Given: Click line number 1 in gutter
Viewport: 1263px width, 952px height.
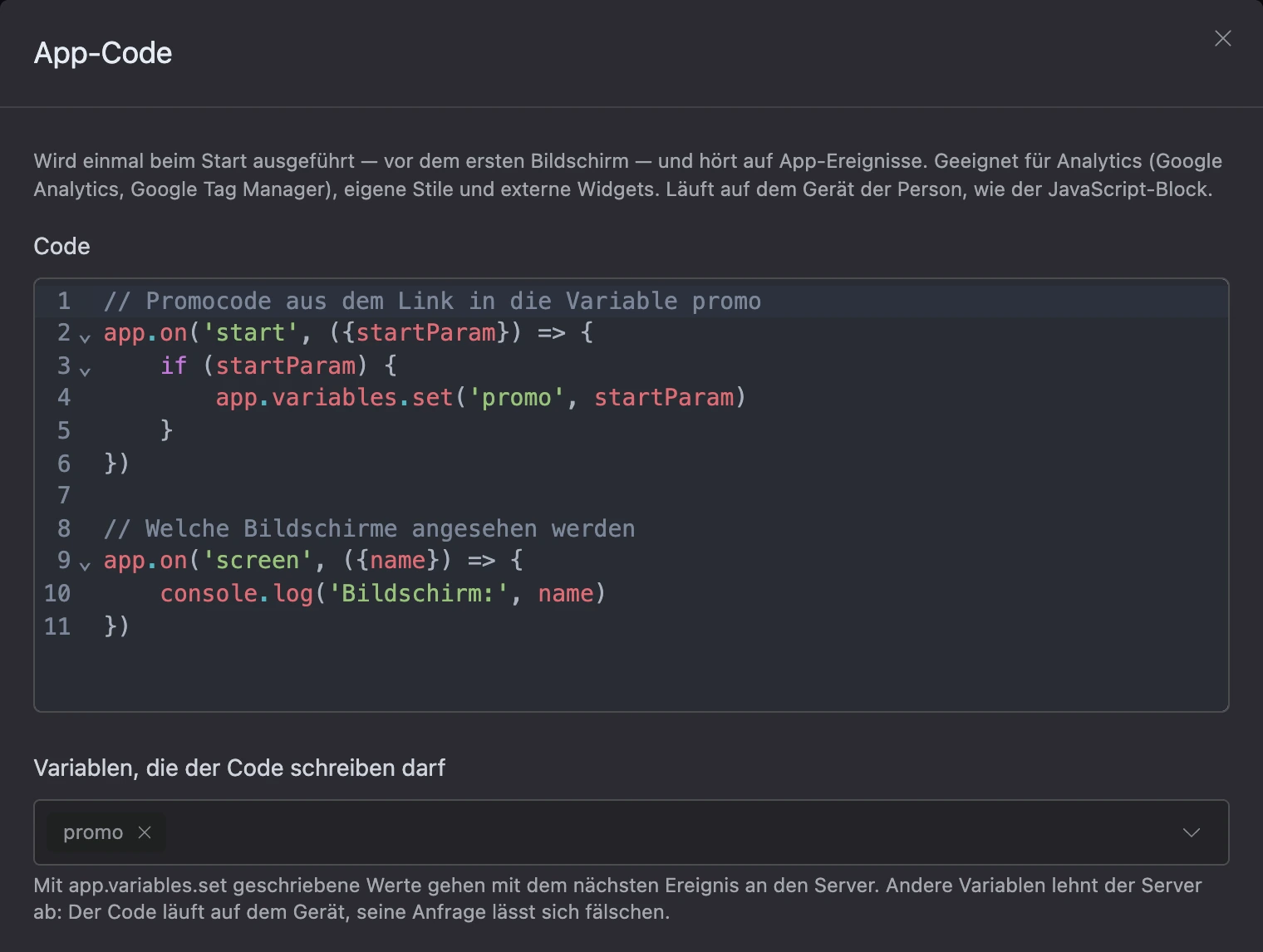Looking at the screenshot, I should click(64, 301).
